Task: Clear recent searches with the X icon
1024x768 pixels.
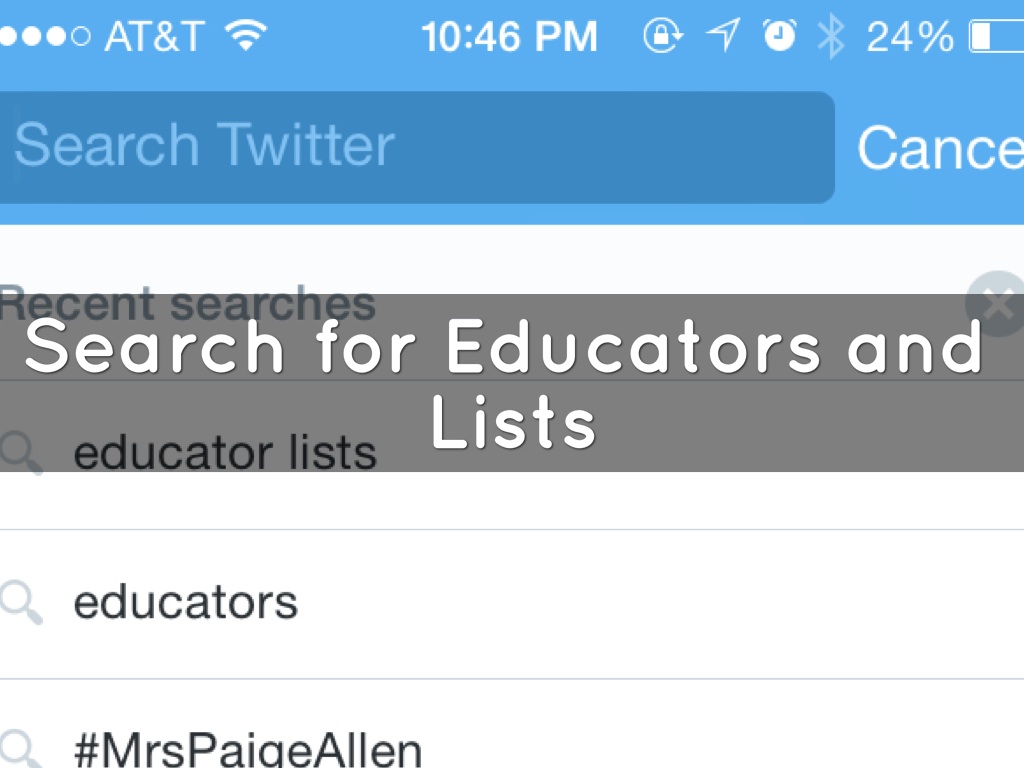Action: pyautogui.click(x=996, y=302)
